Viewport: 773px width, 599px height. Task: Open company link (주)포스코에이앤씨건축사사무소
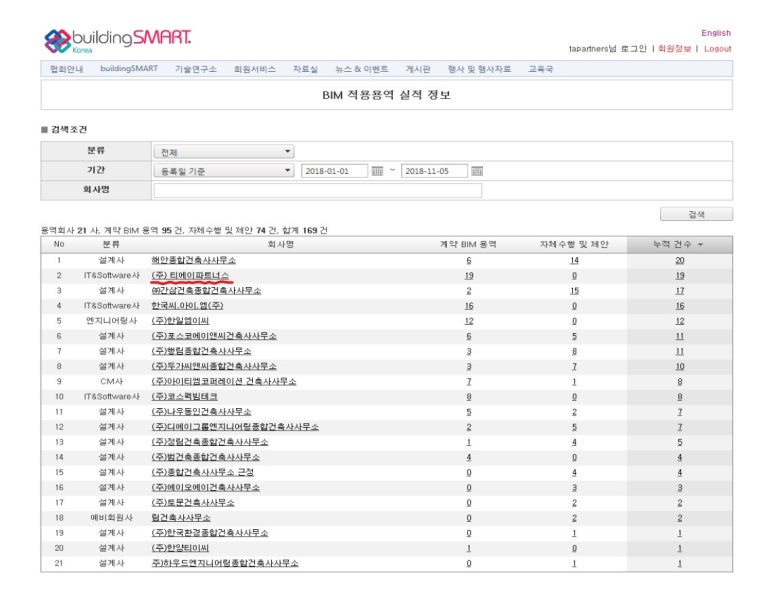click(214, 336)
